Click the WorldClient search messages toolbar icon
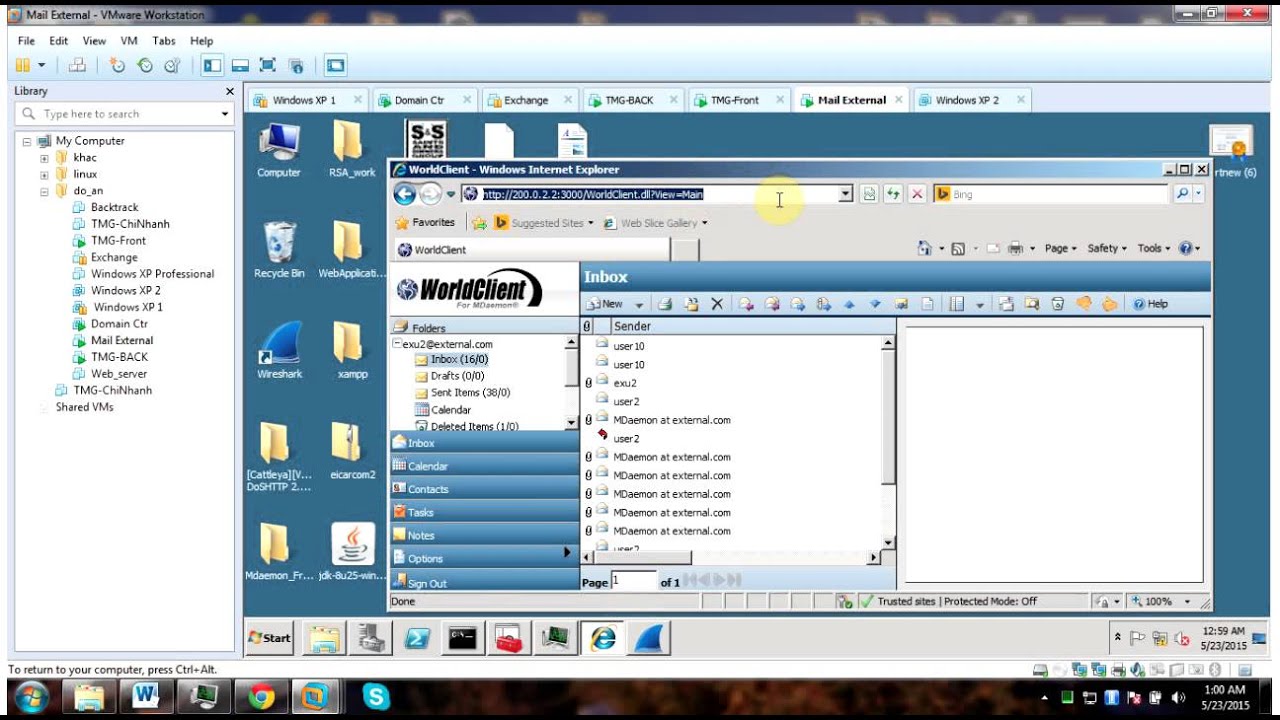 (1032, 304)
